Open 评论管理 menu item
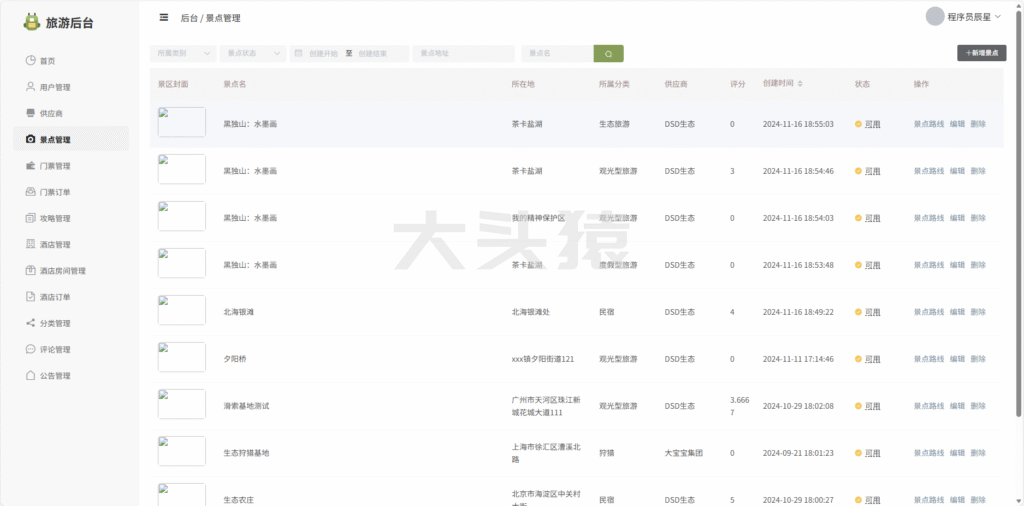 71,349
